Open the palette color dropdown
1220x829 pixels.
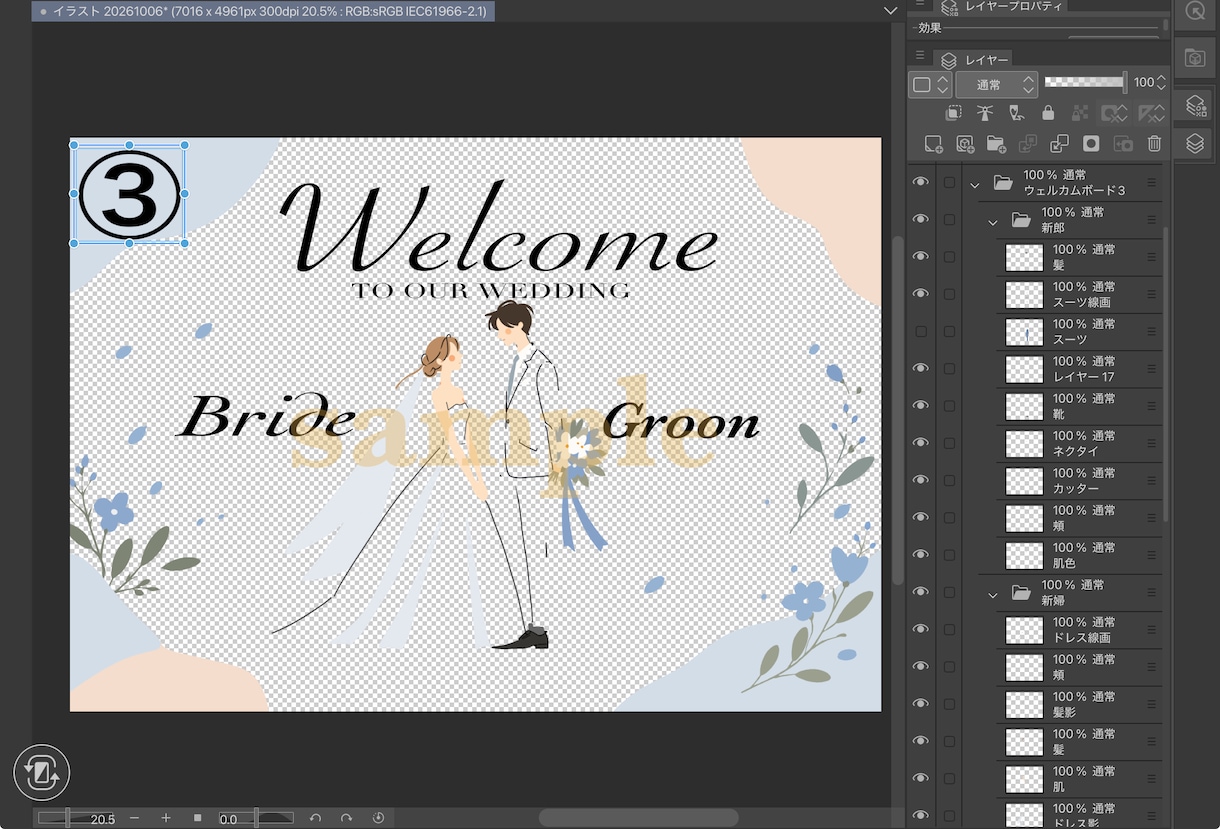tap(930, 84)
